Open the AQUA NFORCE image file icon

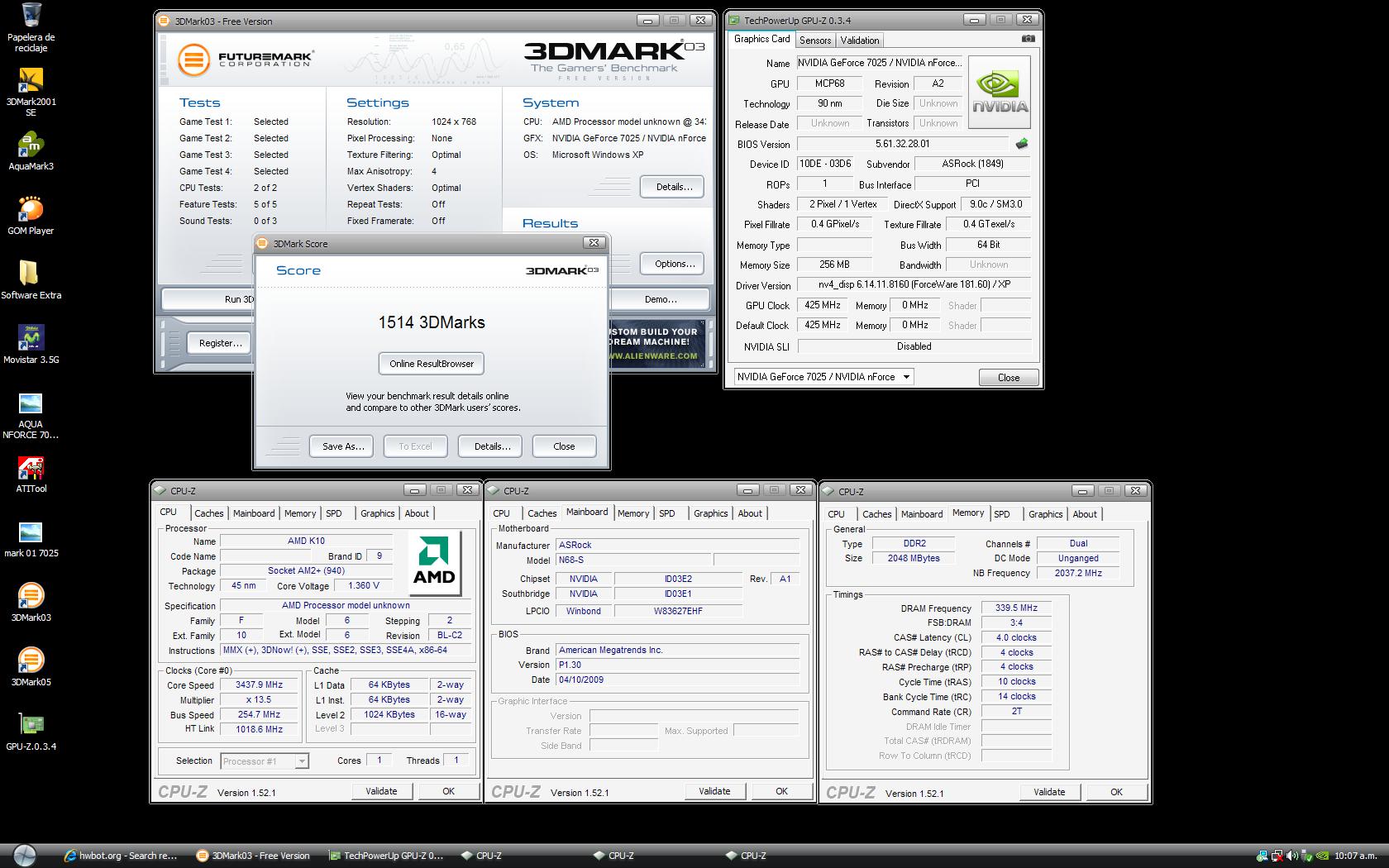click(x=31, y=415)
